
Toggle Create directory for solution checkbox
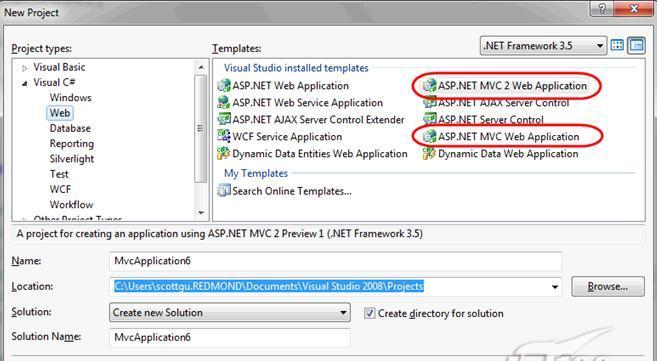coord(369,313)
